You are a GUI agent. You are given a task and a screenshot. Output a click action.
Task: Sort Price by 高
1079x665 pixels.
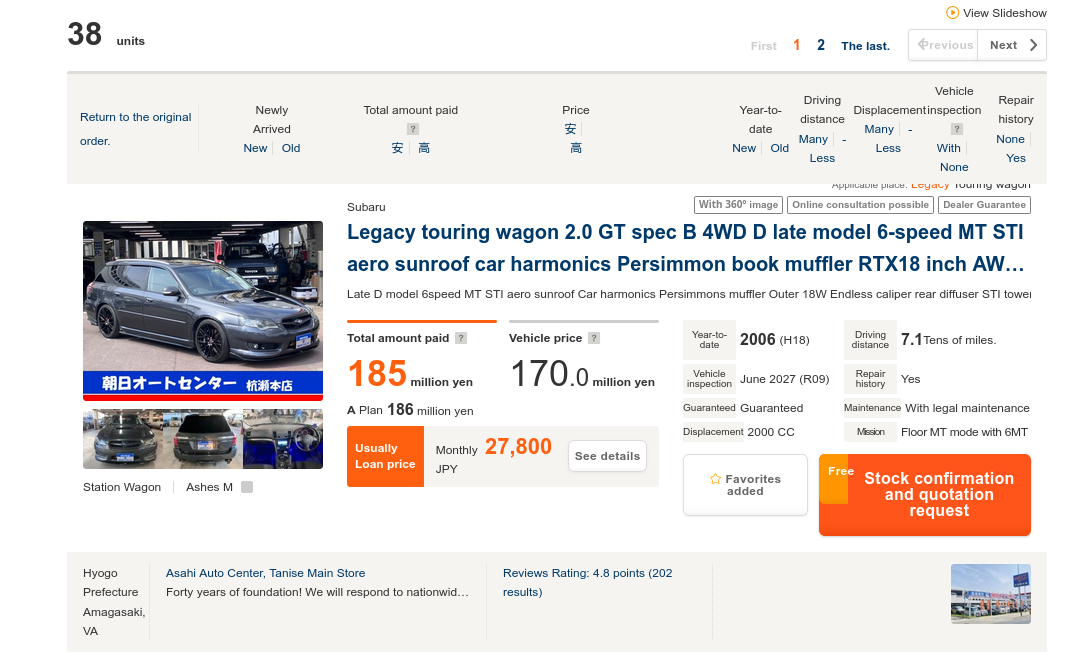[576, 148]
